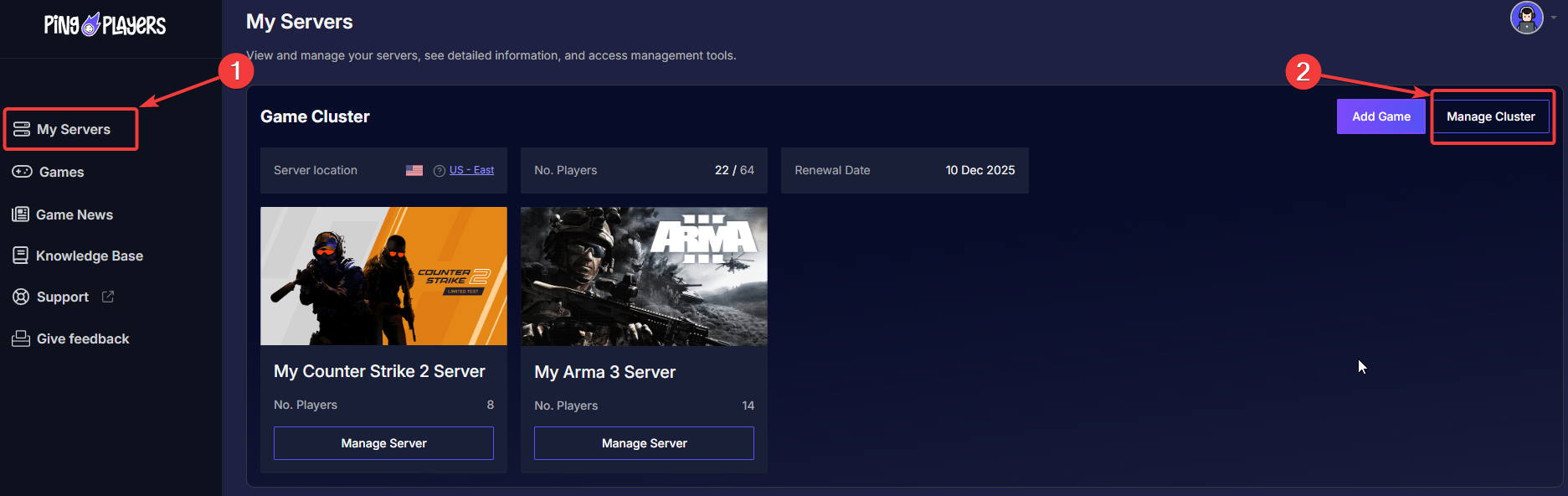Select the My Counter Strike 2 Server title
The width and height of the screenshot is (1568, 496).
[379, 371]
